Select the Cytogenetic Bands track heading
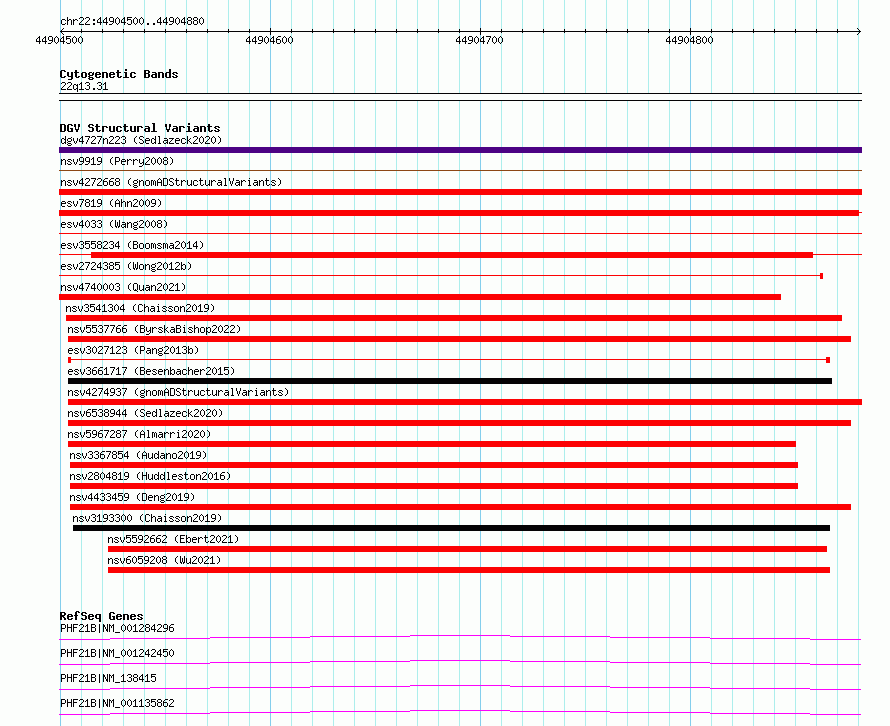Screen dimensions: 890x726 (x=119, y=74)
